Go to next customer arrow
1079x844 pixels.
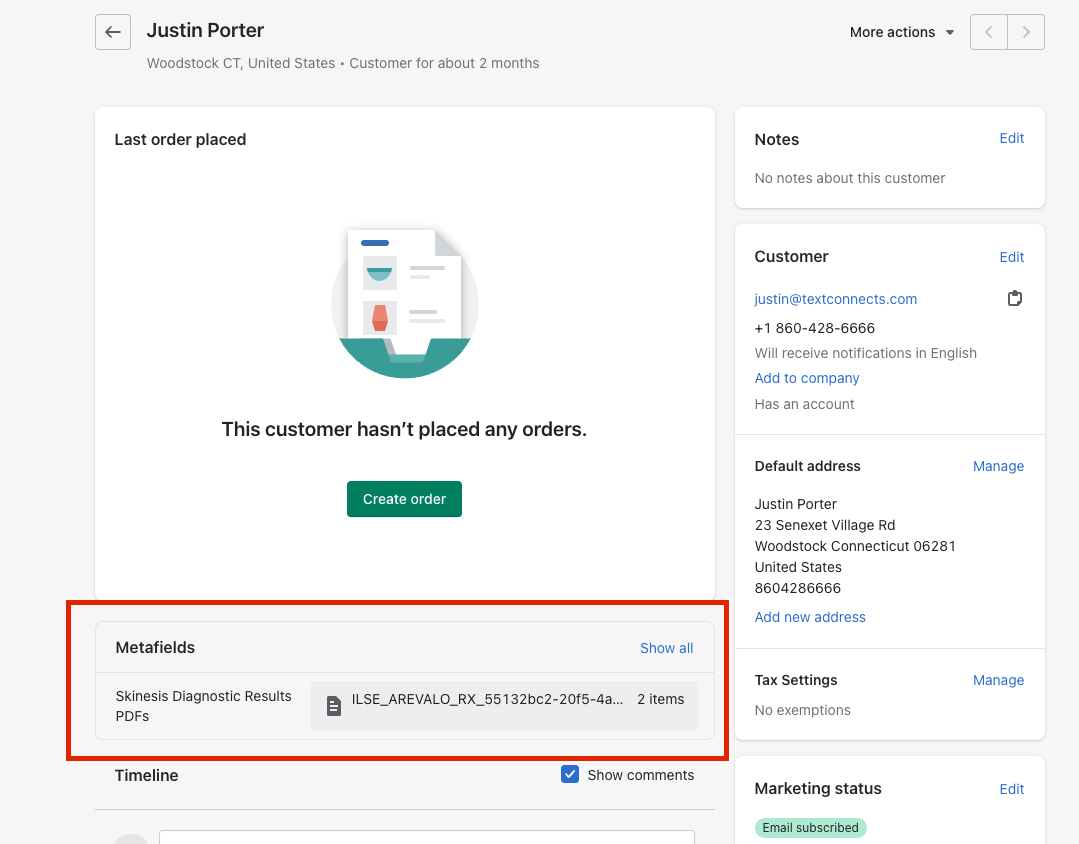(x=1026, y=32)
